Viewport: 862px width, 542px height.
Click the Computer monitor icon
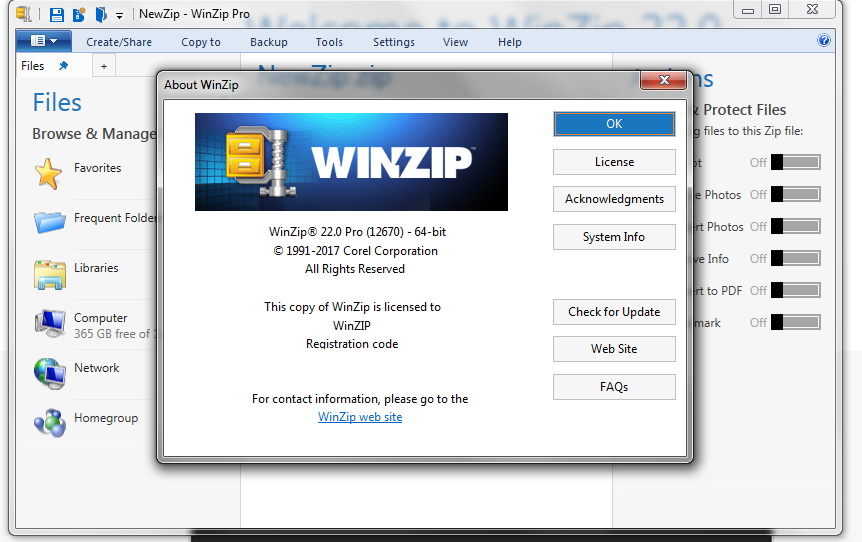point(49,323)
